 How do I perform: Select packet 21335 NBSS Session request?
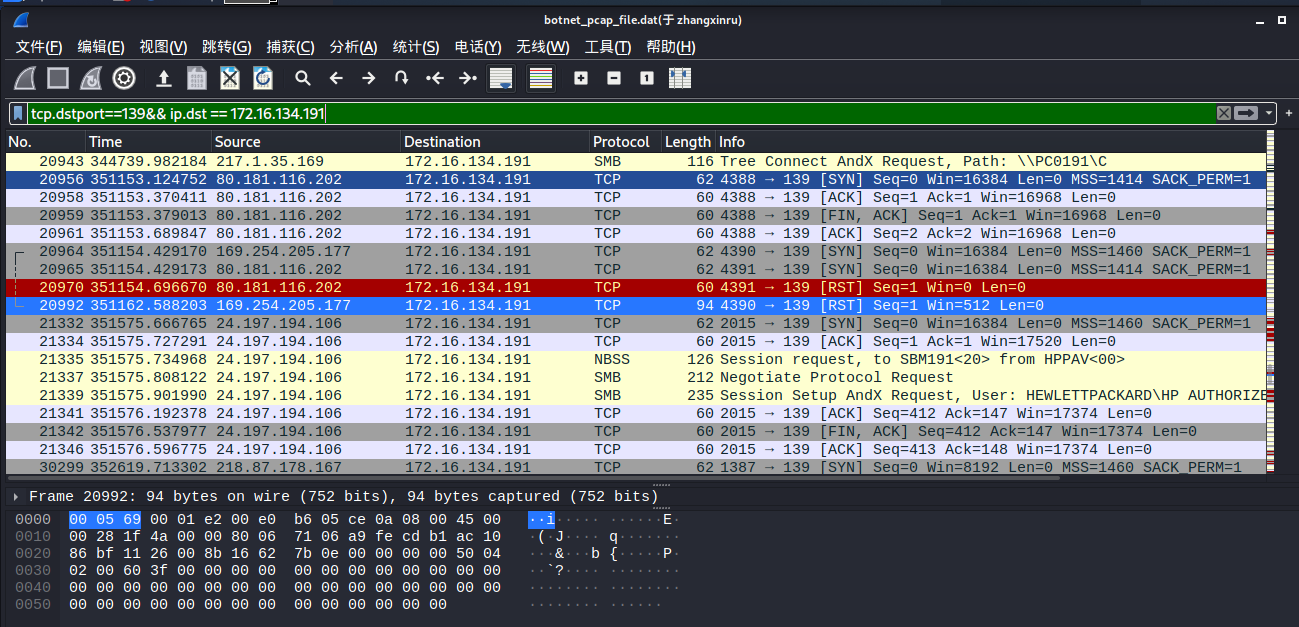pyautogui.click(x=635, y=359)
